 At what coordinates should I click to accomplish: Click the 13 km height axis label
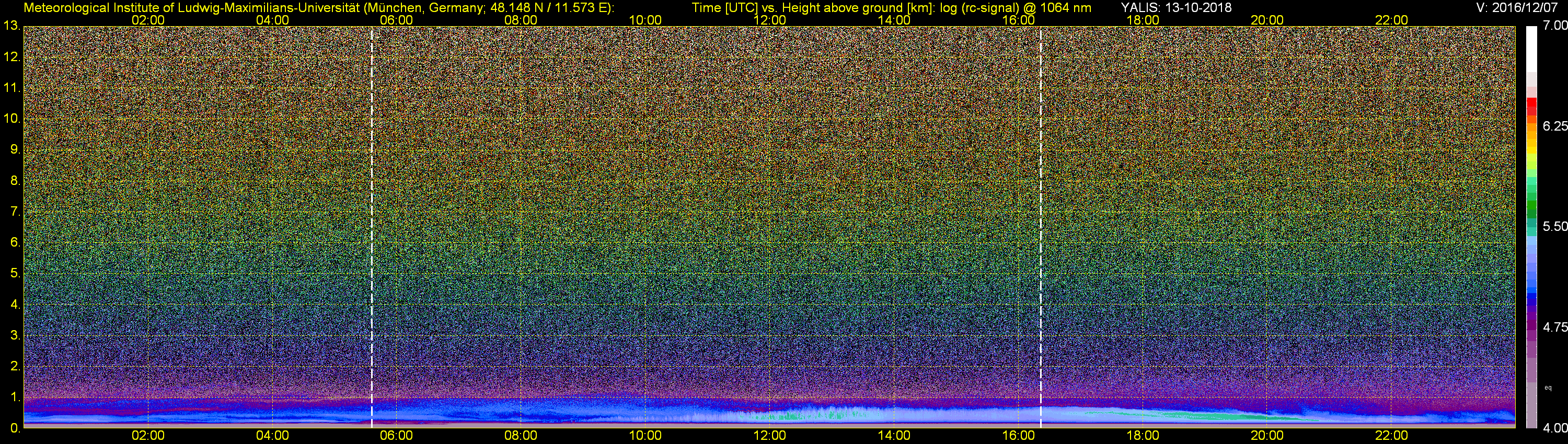11,26
